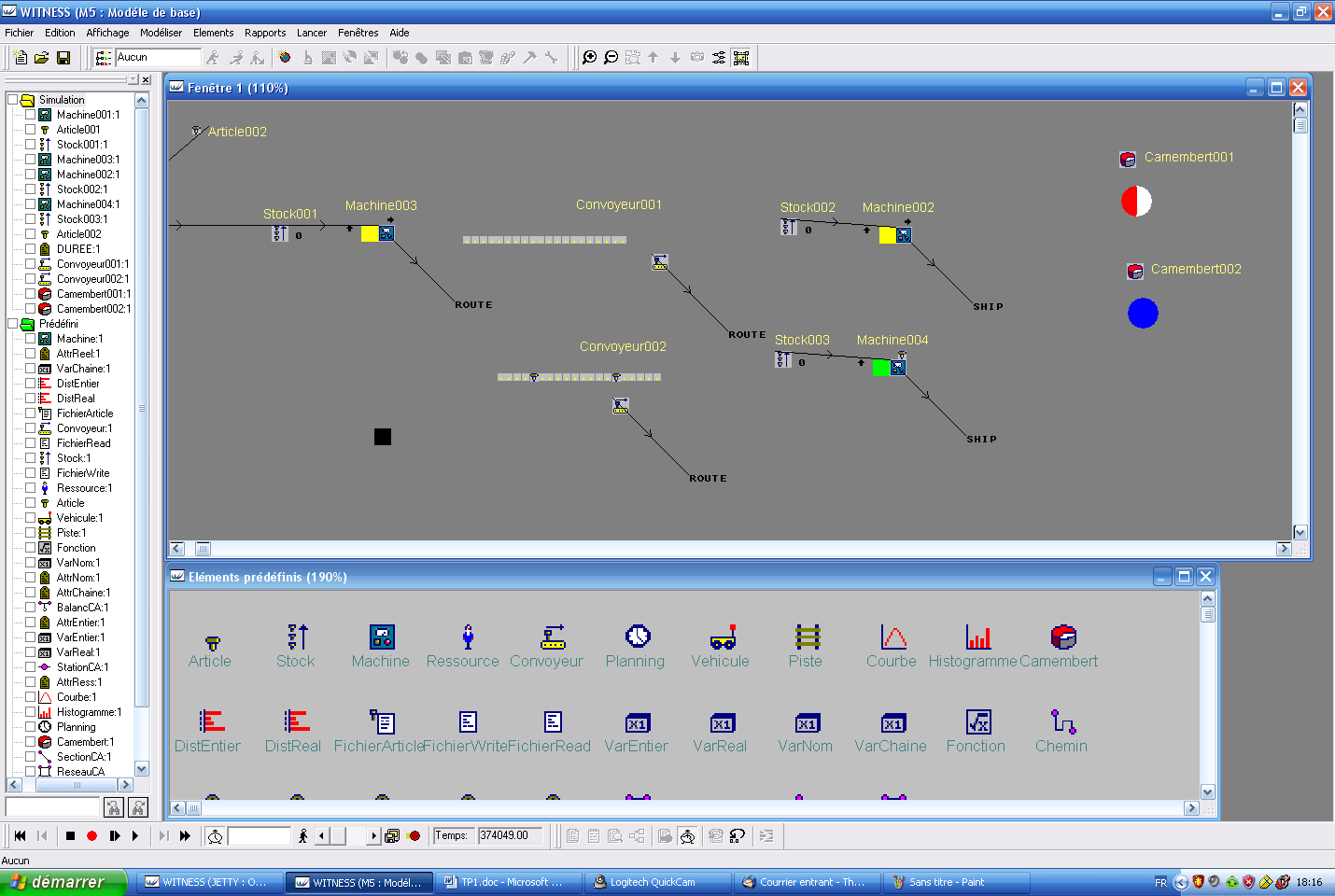Open the Rapports menu

pyautogui.click(x=265, y=33)
